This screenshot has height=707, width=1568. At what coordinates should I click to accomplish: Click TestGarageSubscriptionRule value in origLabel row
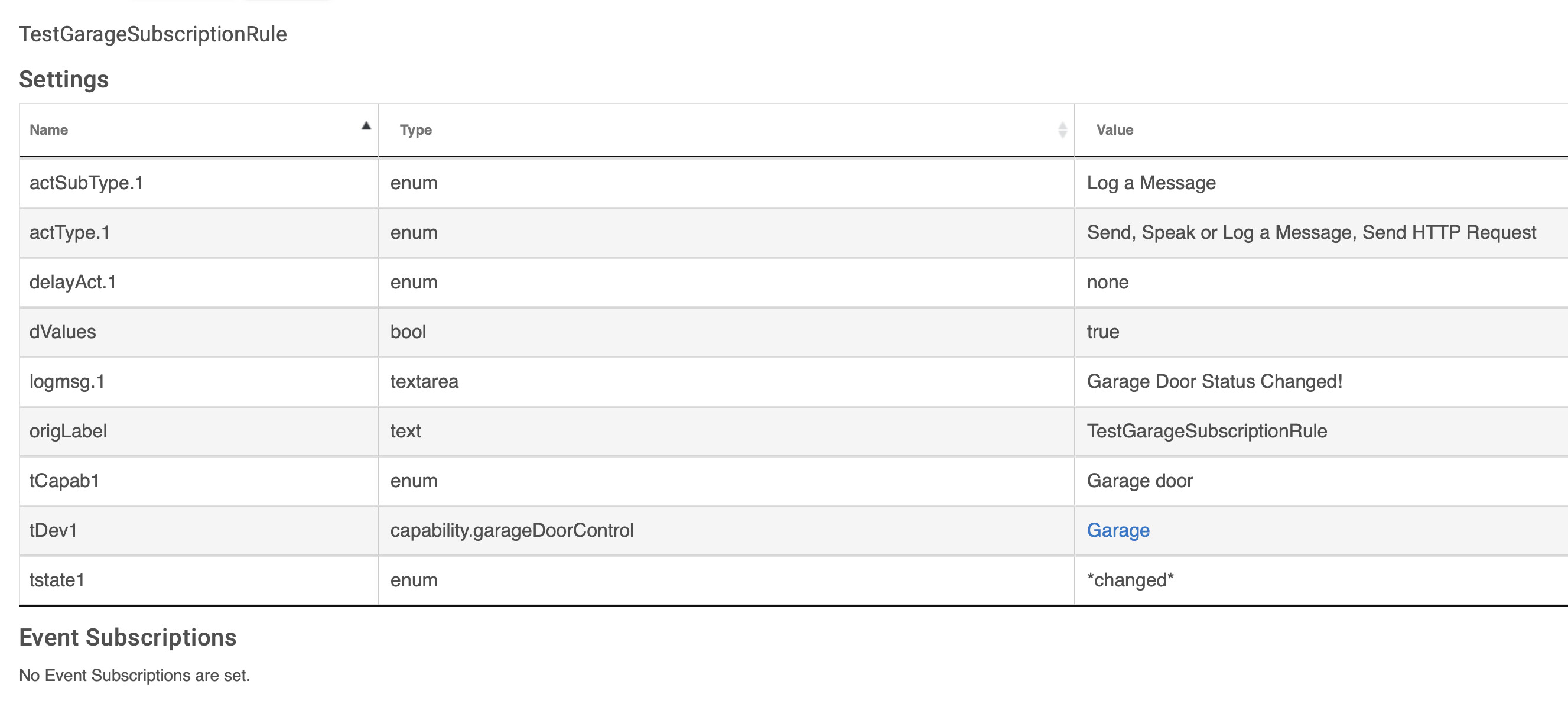click(1206, 431)
